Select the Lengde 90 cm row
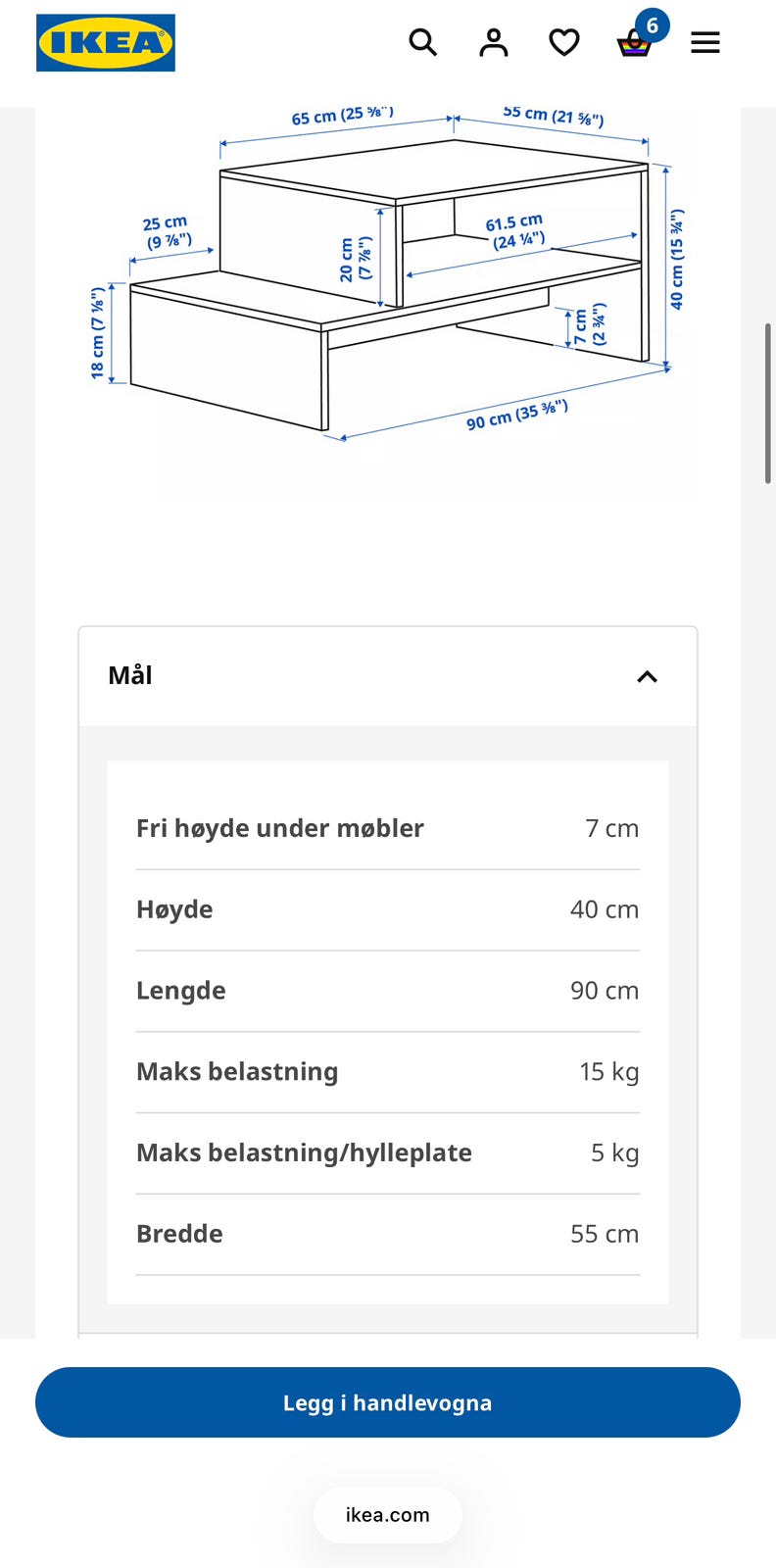Screen dimensions: 776x1568 388,991
